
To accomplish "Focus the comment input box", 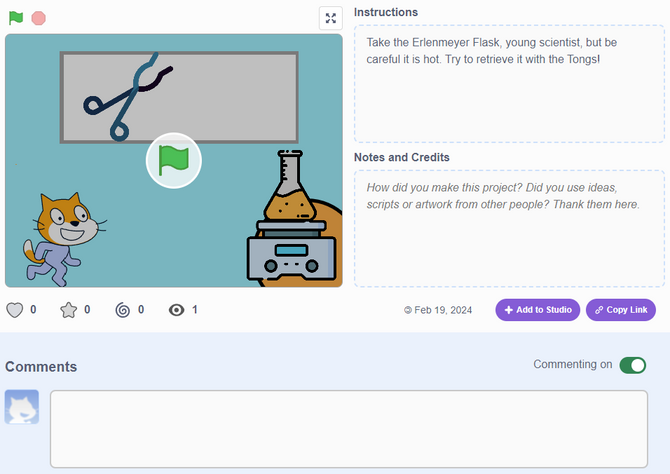I will (349, 429).
